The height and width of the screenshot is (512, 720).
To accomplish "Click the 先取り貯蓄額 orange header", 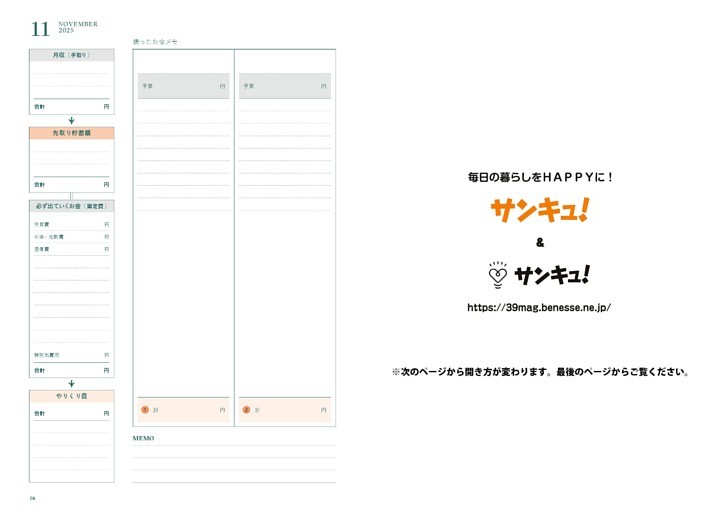I will 72,133.
